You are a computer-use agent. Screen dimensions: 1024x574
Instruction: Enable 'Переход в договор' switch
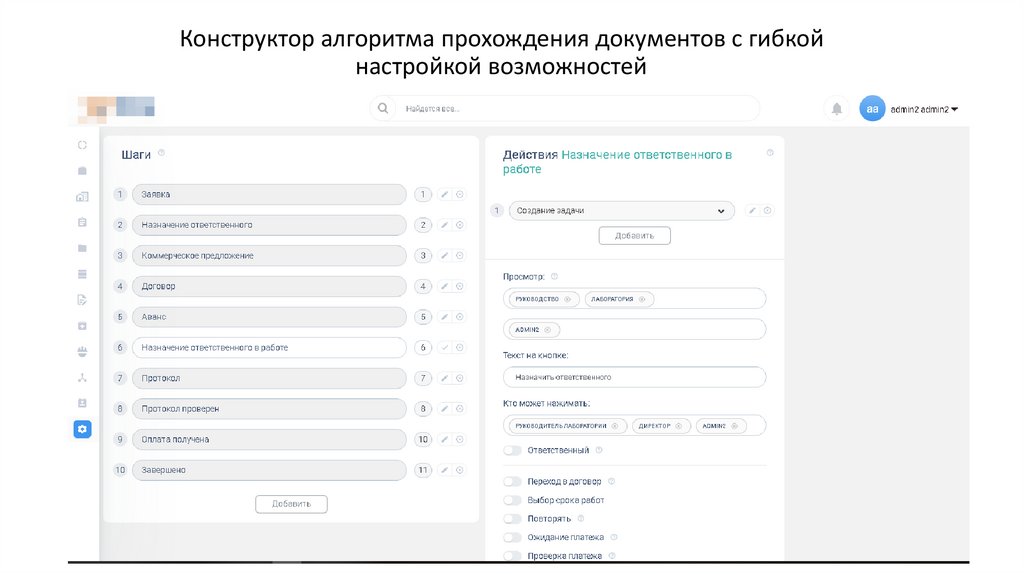pos(513,482)
